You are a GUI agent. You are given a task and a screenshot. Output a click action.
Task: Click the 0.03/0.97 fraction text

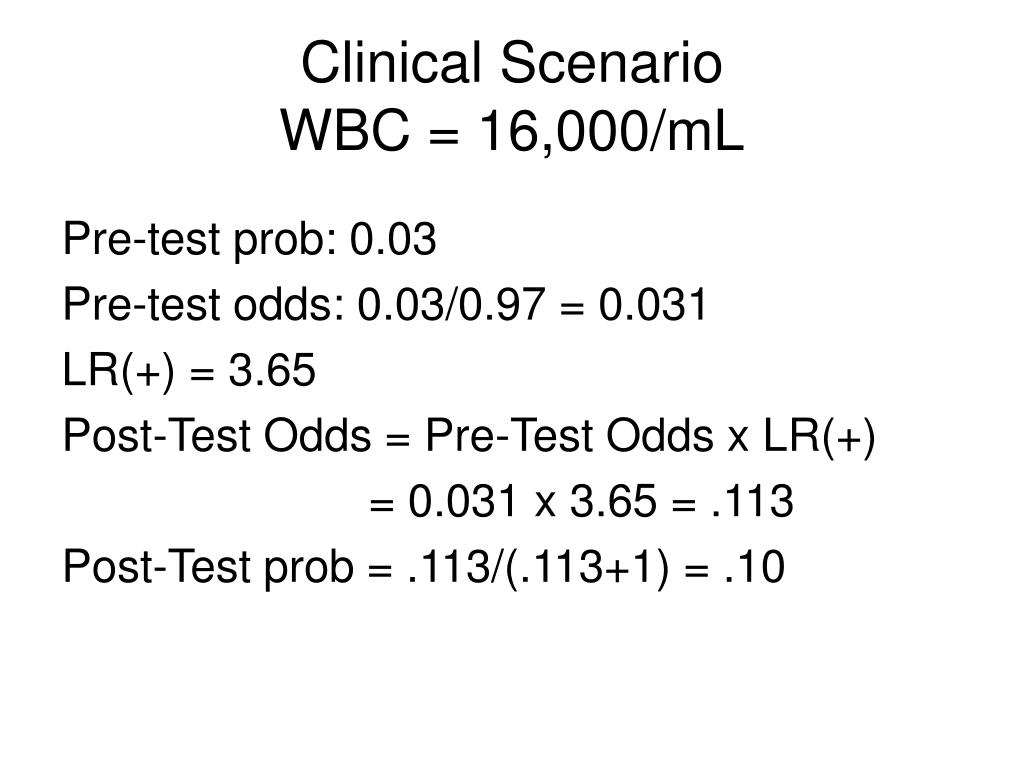coord(451,305)
